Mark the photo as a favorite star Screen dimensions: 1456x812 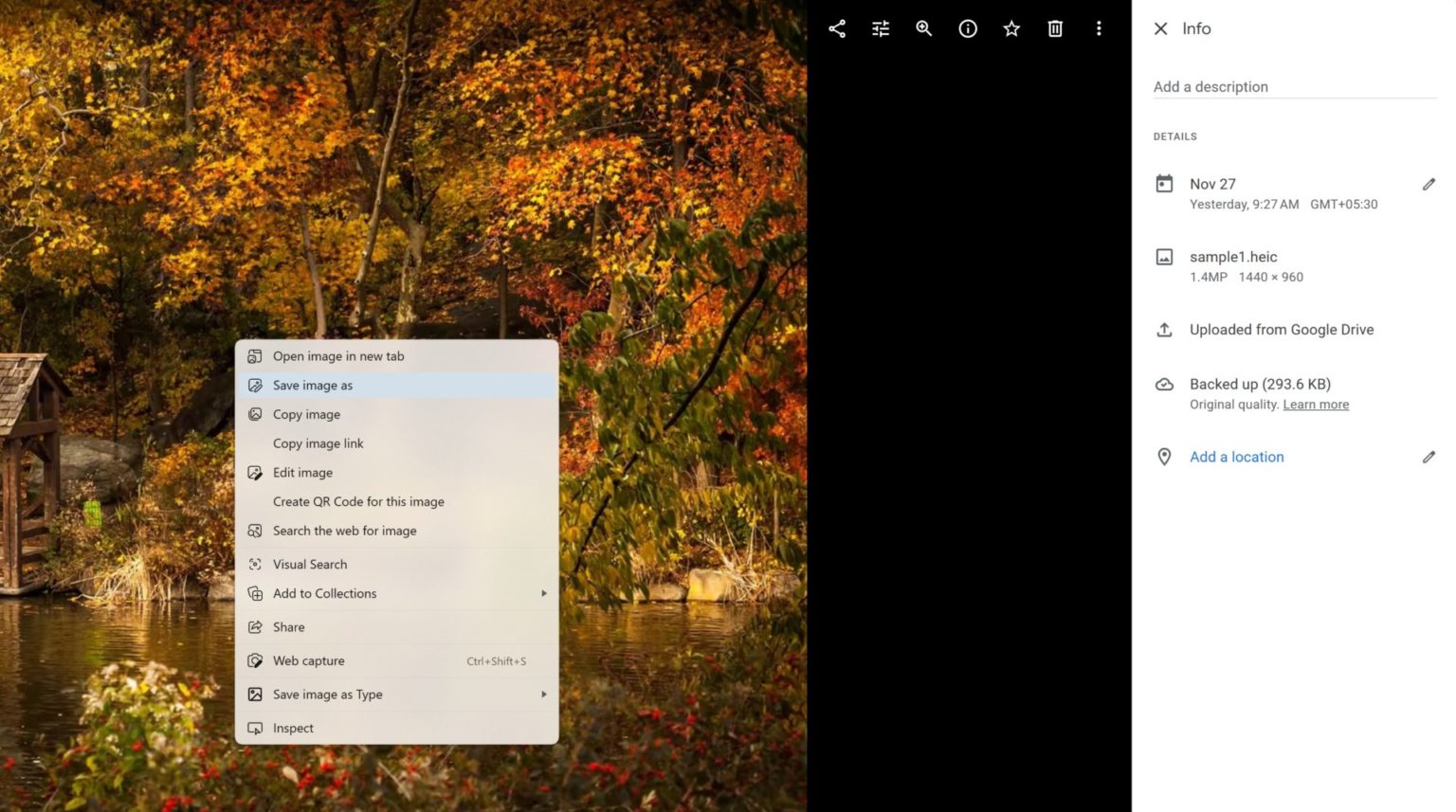1010,28
